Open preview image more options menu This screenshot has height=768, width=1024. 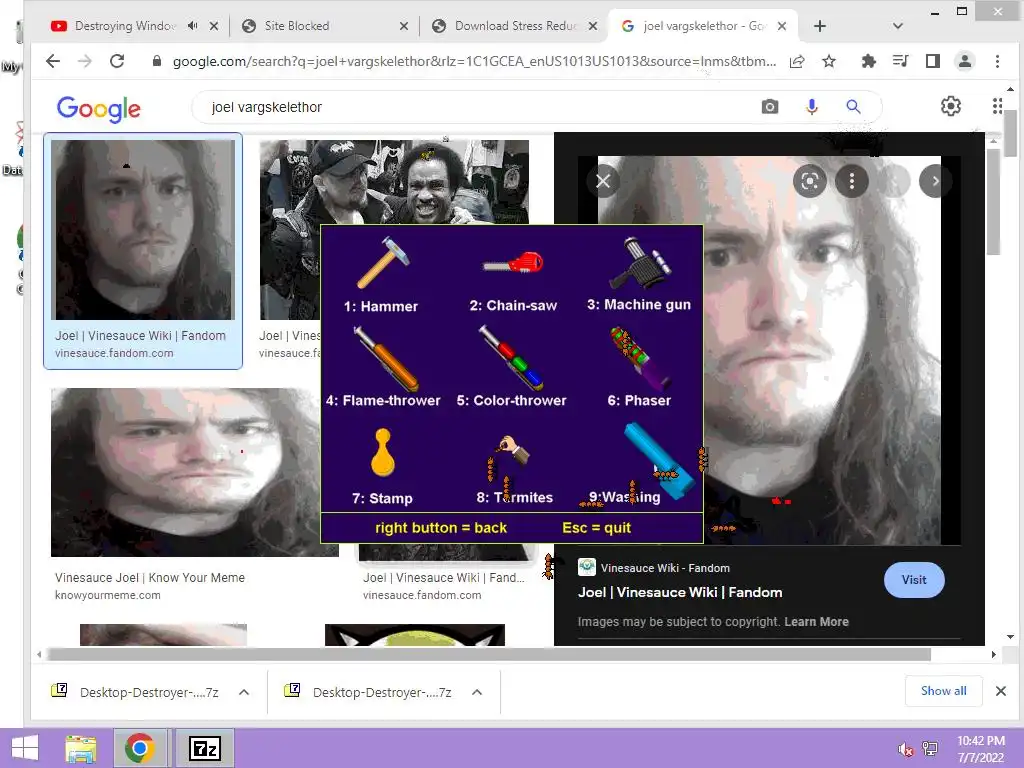click(852, 181)
